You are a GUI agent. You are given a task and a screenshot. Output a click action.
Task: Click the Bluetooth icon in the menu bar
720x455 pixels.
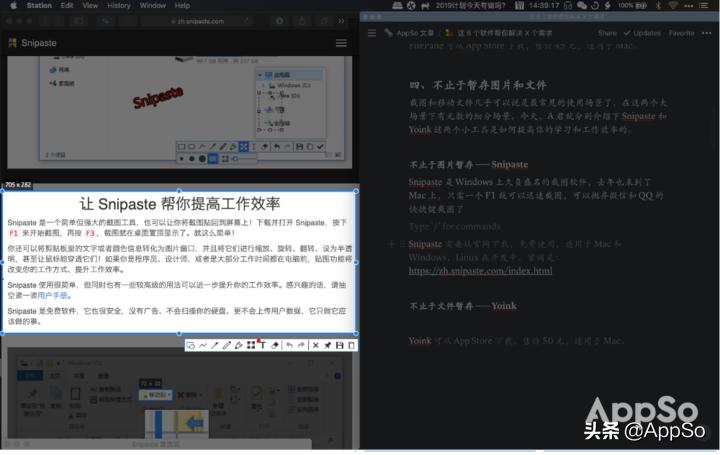pos(658,6)
